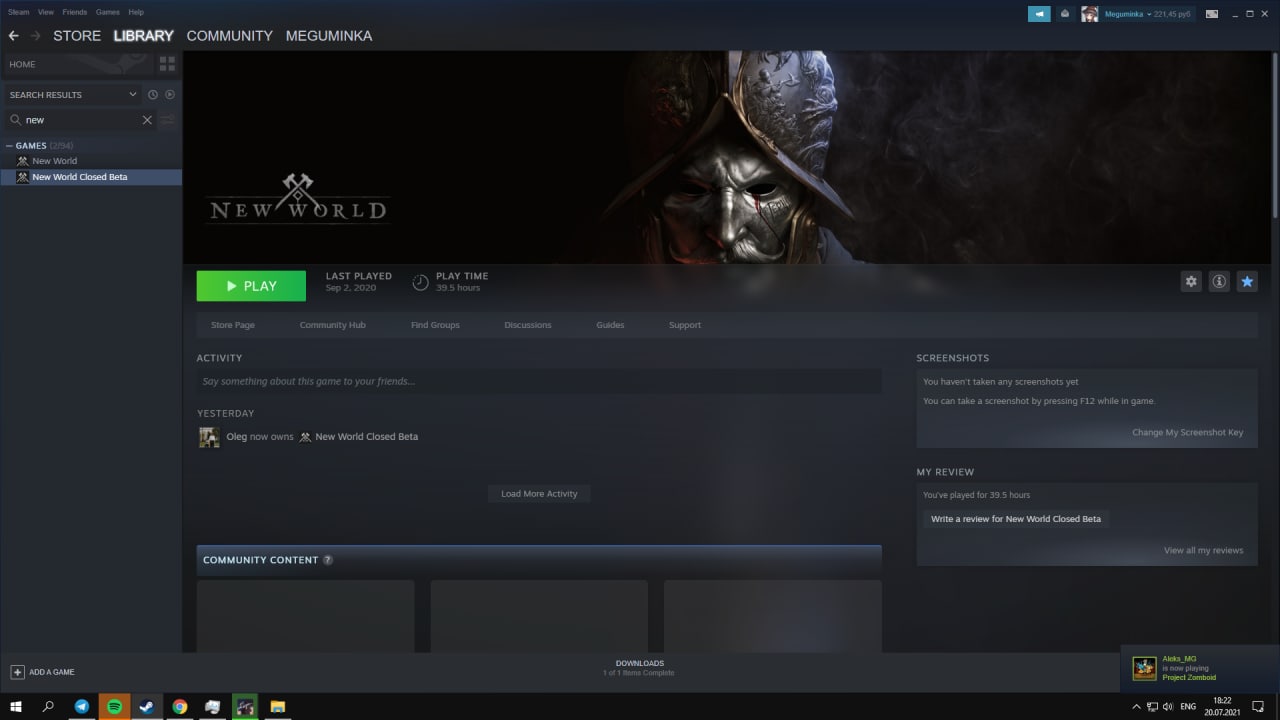Screen dimensions: 1280x720
Task: Open the inbox envelope icon
Action: (x=1065, y=14)
